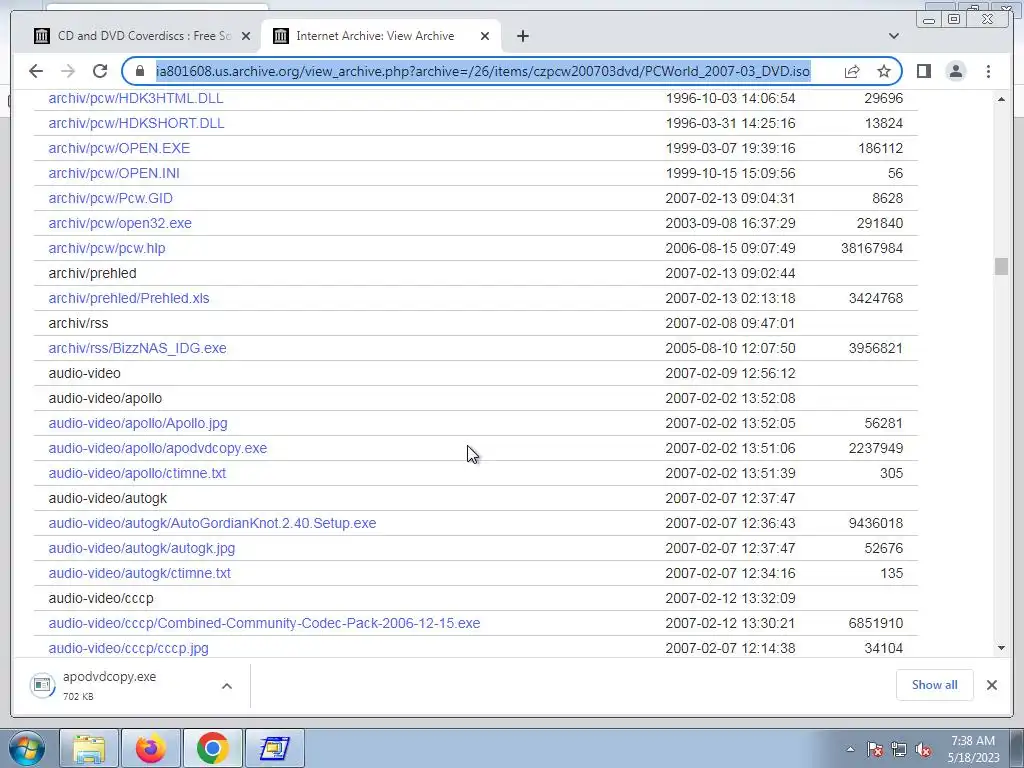
Task: Open archiv/pcw/Pcw.GID link
Action: 110,198
